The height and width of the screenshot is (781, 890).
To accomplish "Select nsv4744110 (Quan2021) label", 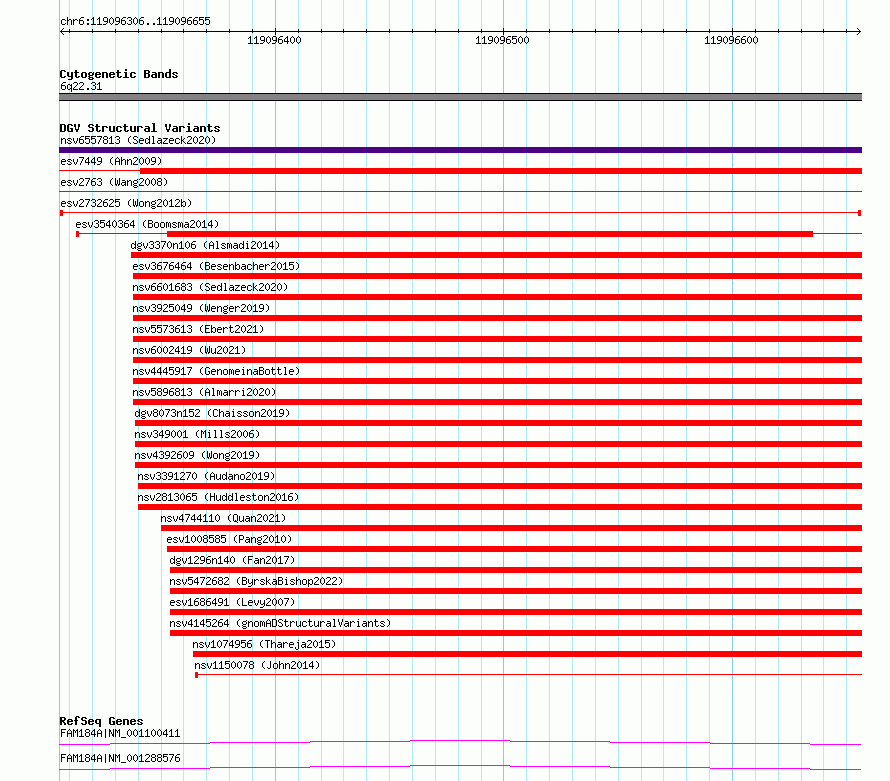I will click(x=223, y=518).
